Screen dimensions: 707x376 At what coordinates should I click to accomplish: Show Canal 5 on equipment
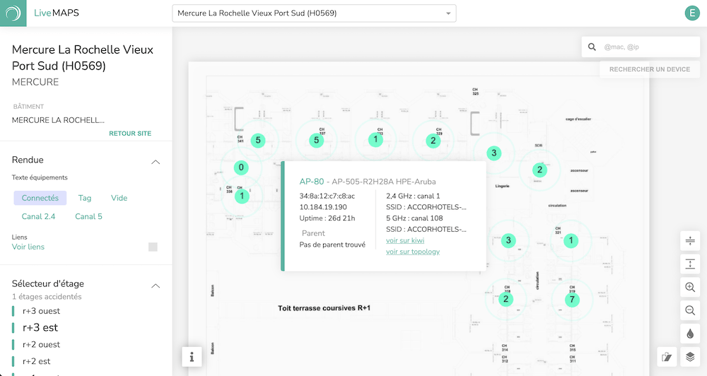[x=88, y=216]
